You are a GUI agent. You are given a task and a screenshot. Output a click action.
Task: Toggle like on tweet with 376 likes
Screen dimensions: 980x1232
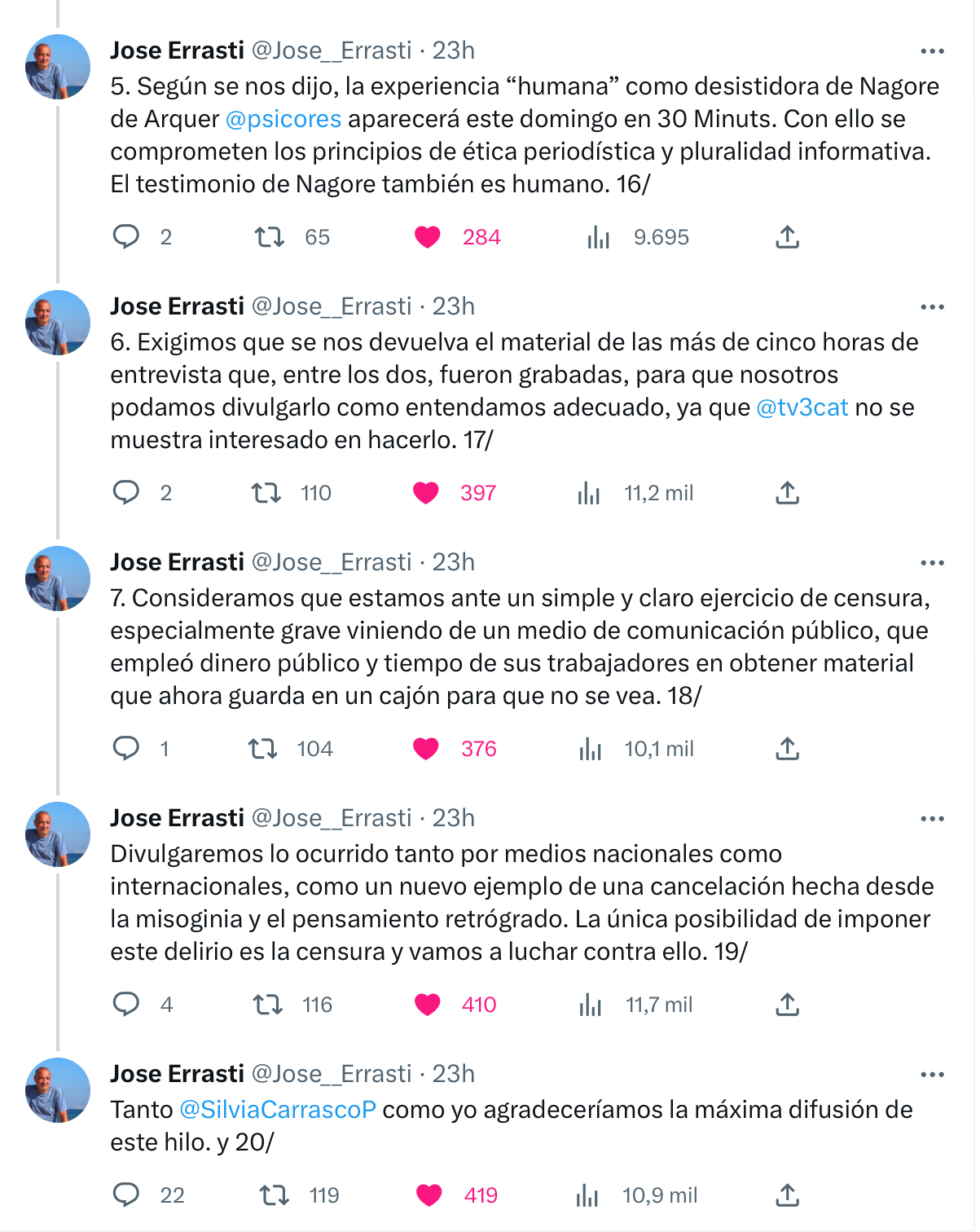tap(425, 749)
